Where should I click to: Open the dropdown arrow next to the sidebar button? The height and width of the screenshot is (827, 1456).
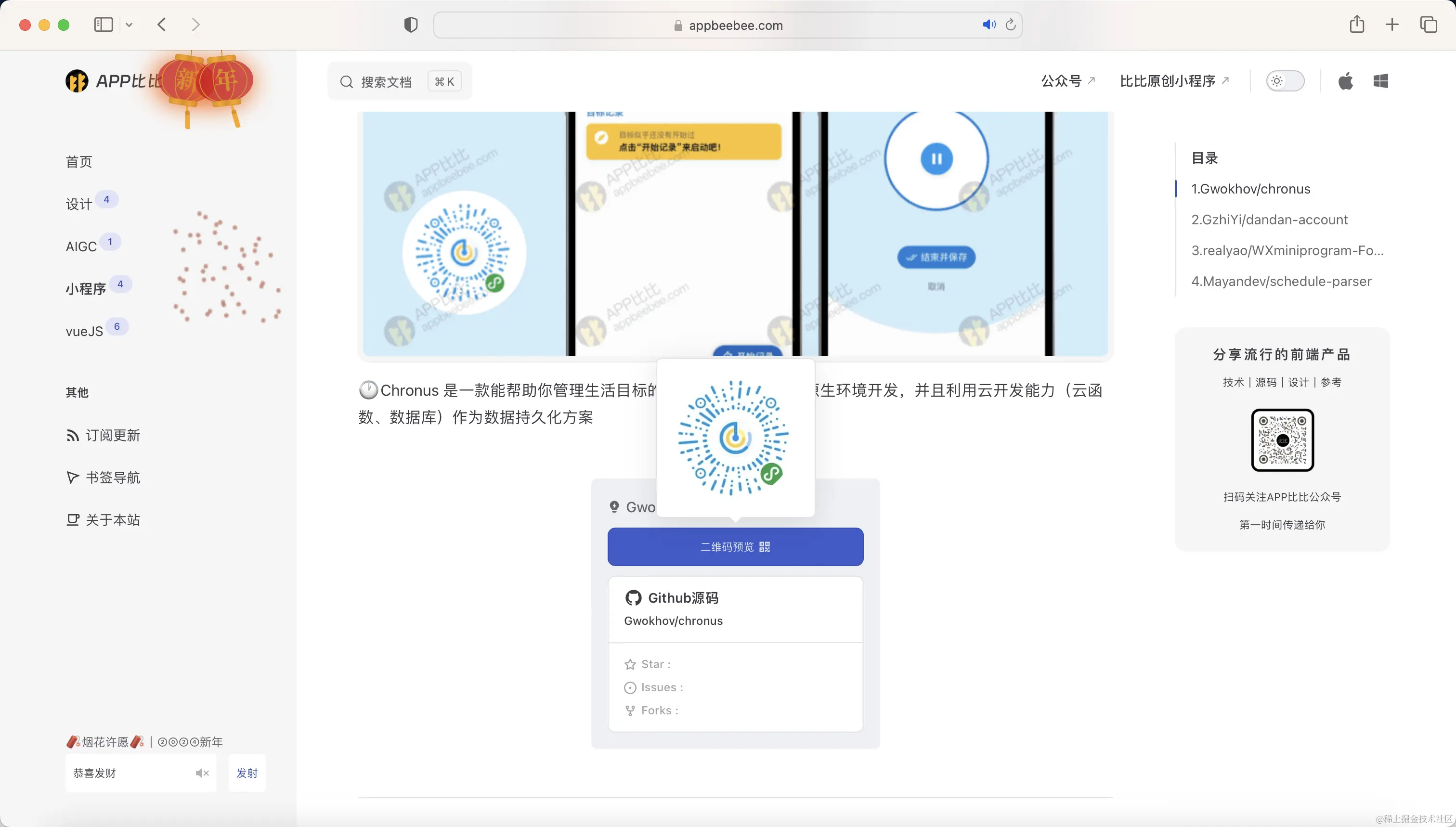(x=129, y=25)
